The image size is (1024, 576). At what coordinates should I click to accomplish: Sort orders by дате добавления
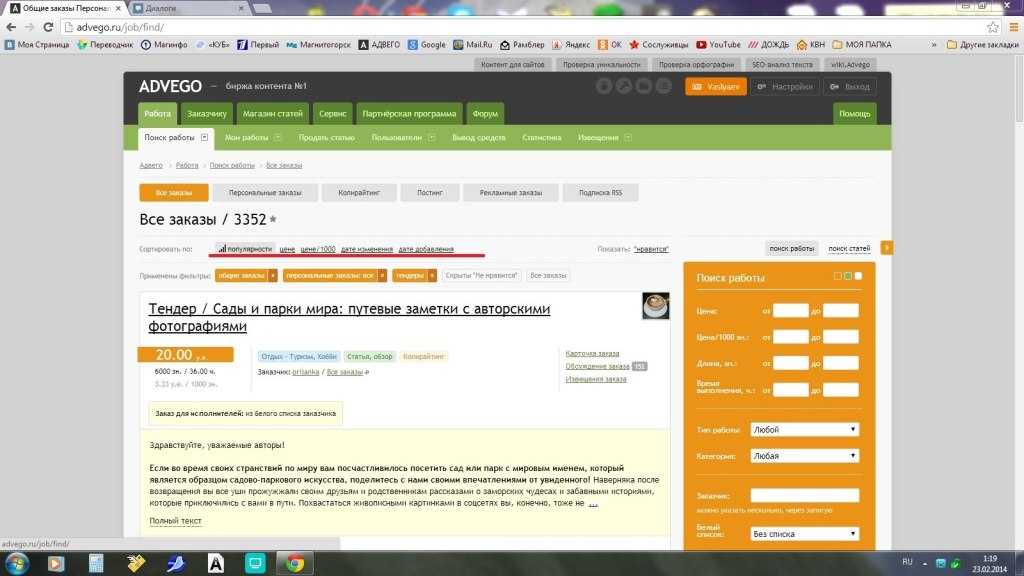pyautogui.click(x=426, y=249)
